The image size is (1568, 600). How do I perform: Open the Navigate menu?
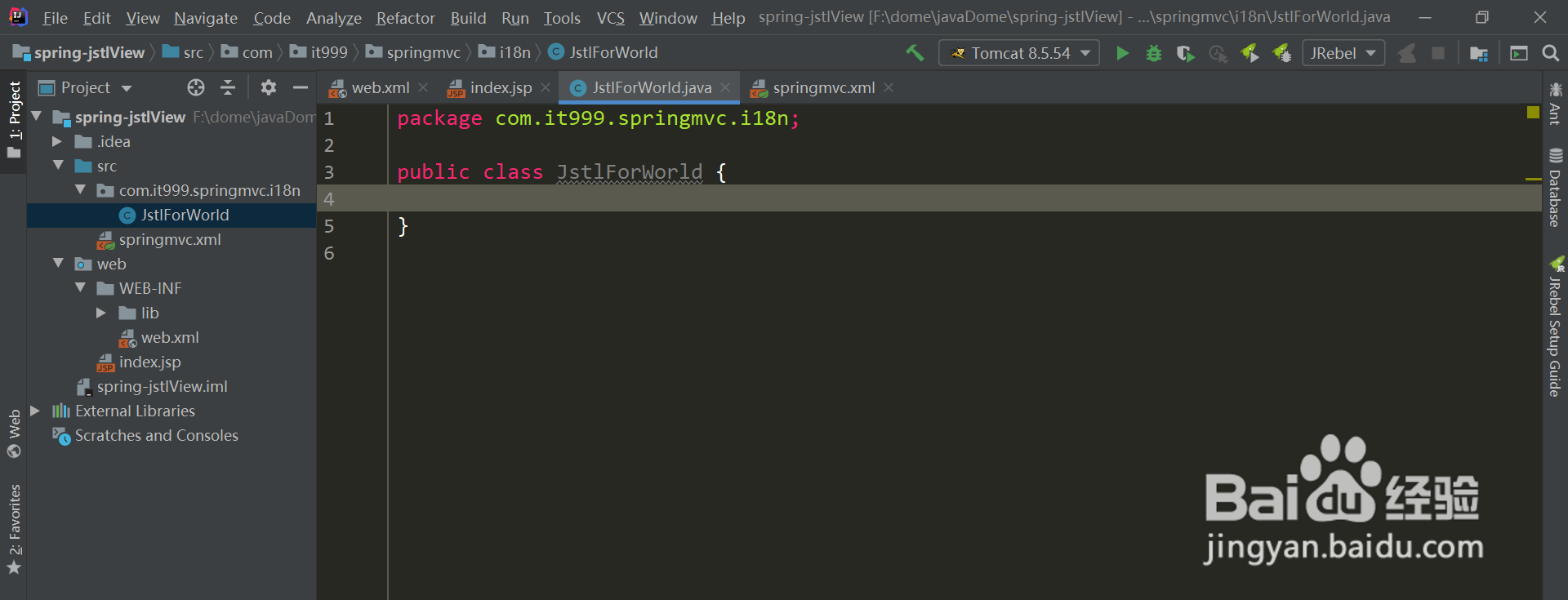tap(206, 18)
